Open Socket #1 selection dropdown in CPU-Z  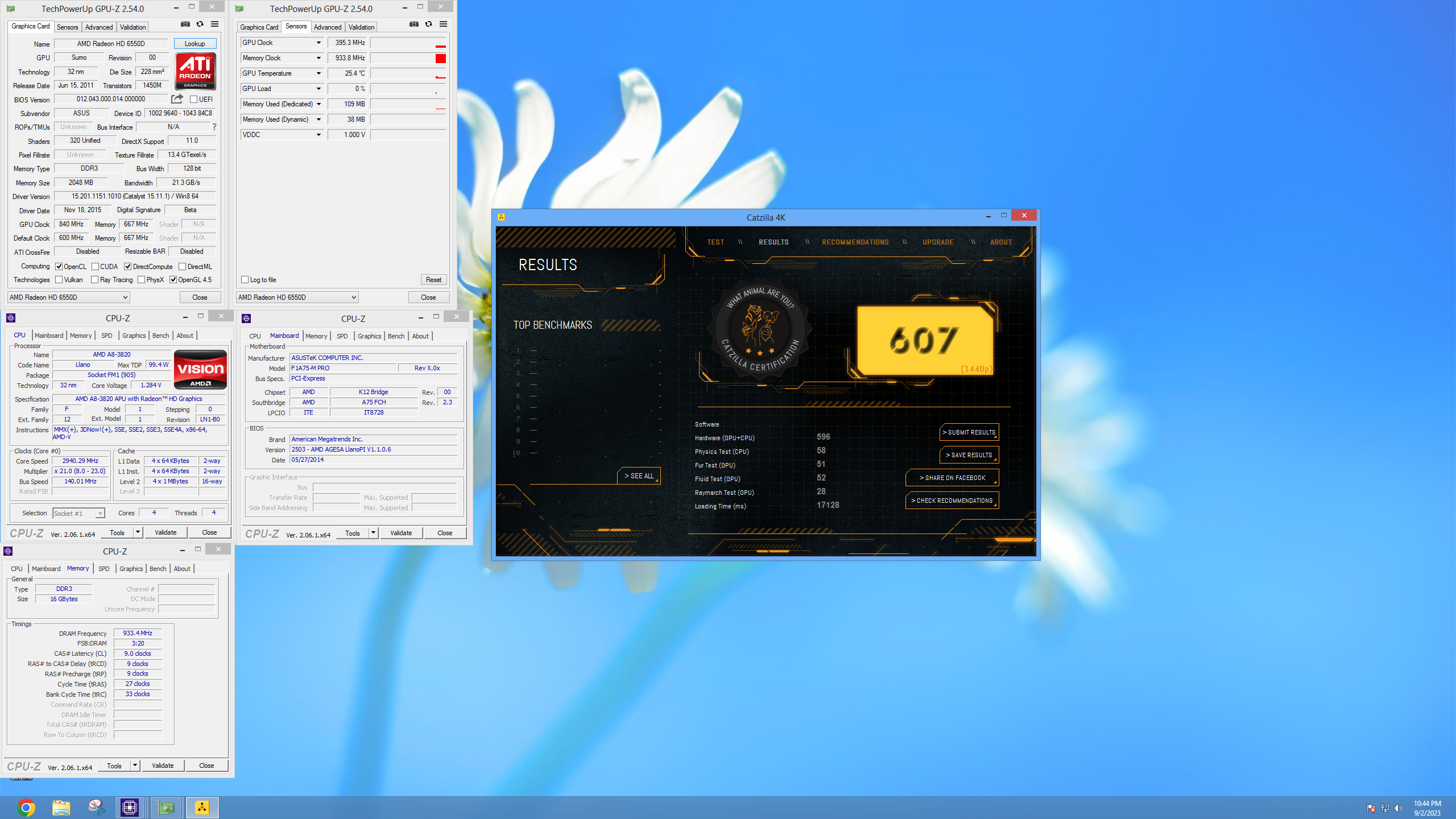(x=78, y=514)
